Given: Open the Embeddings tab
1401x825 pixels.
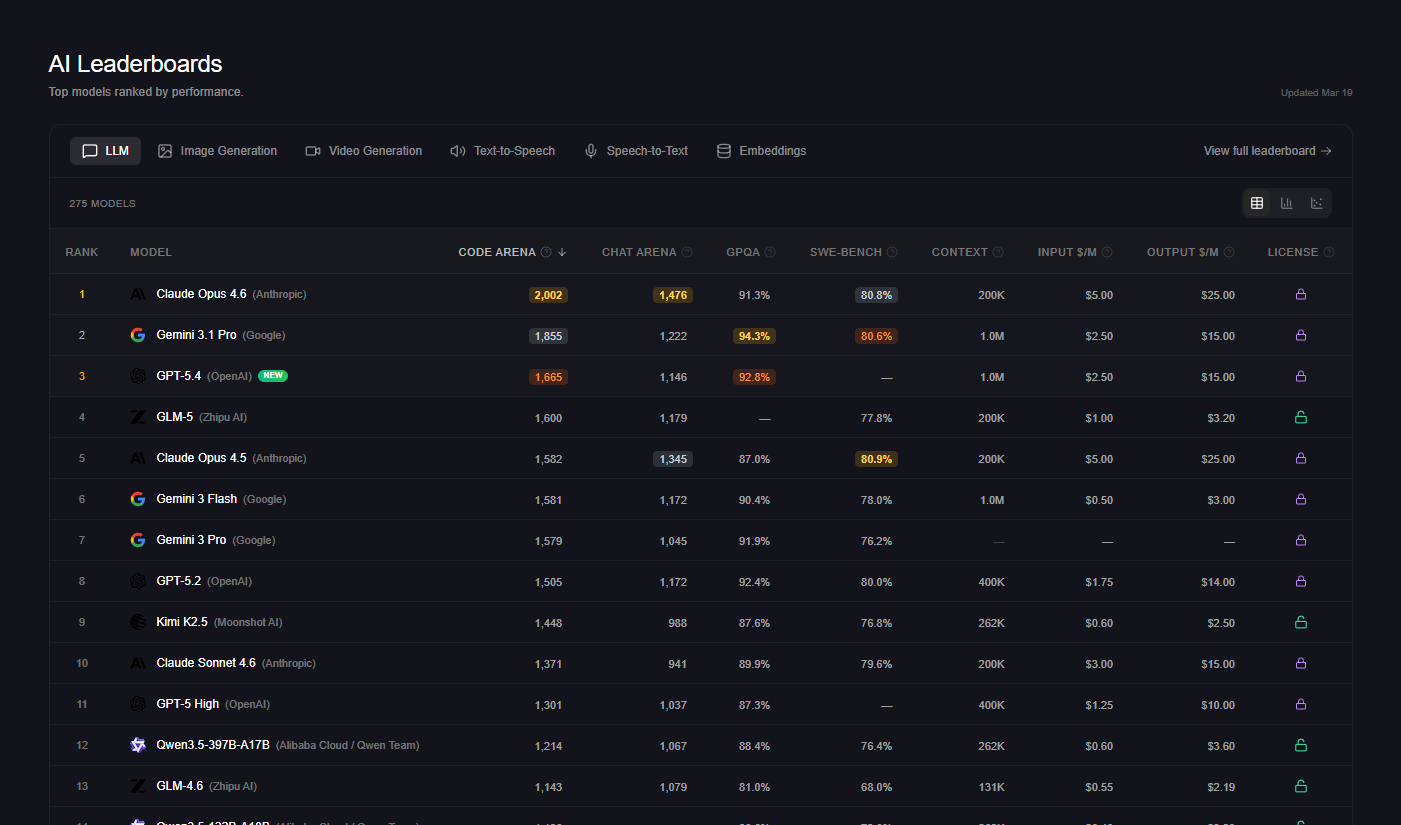Looking at the screenshot, I should (761, 151).
